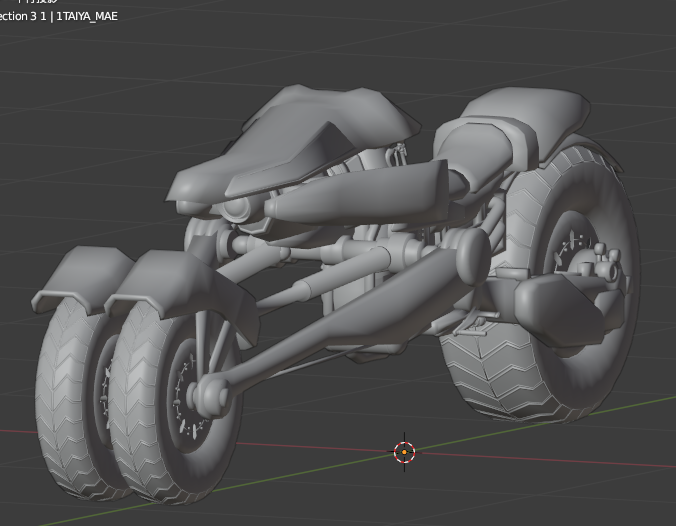The height and width of the screenshot is (526, 676).
Task: Select the round headlight under the front cowl
Action: [x=237, y=210]
